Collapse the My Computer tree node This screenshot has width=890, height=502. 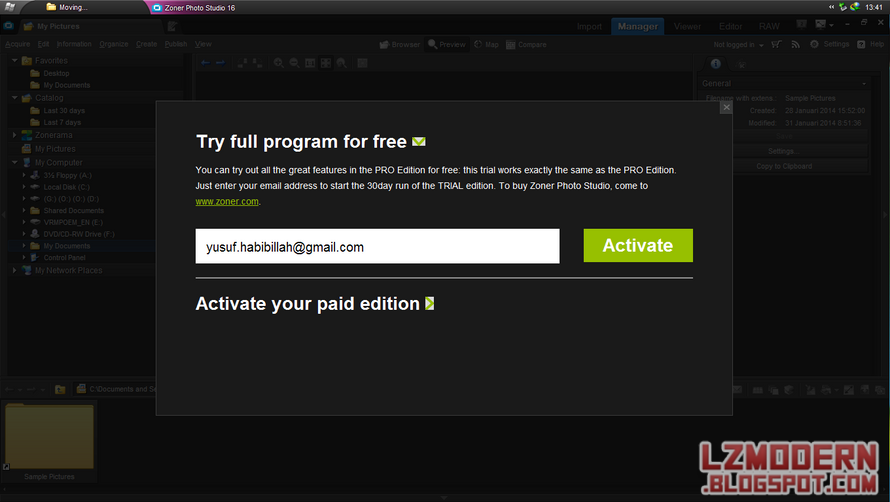15,162
